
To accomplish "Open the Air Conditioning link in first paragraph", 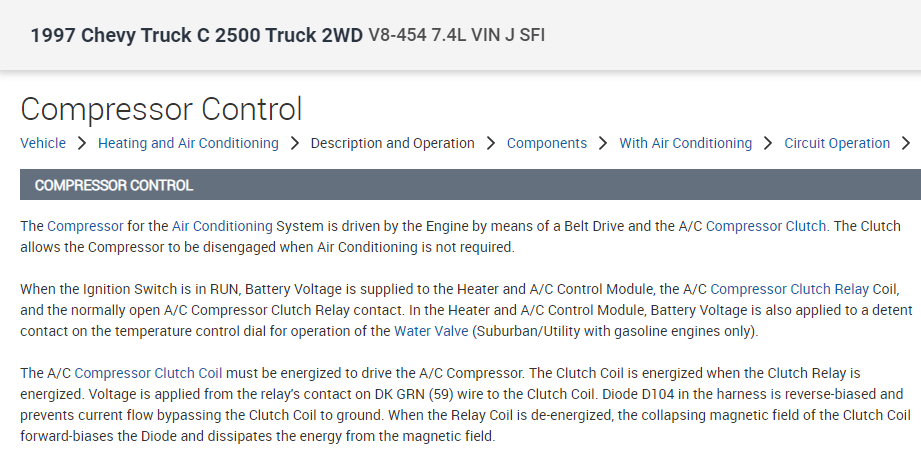I will tap(222, 226).
